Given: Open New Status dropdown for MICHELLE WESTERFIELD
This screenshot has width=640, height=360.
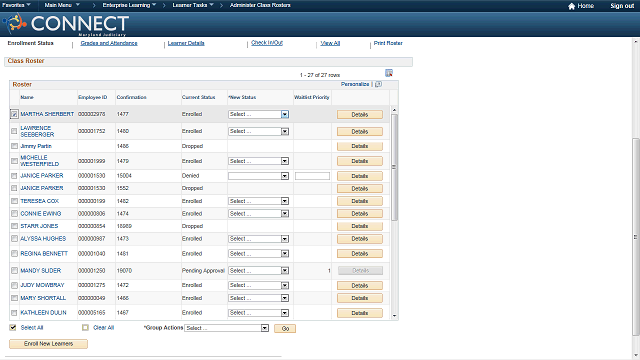Looking at the screenshot, I should point(258,161).
